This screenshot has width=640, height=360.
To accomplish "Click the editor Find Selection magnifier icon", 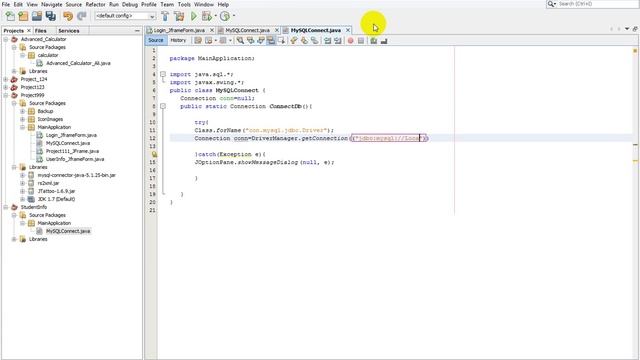I will pos(240,40).
